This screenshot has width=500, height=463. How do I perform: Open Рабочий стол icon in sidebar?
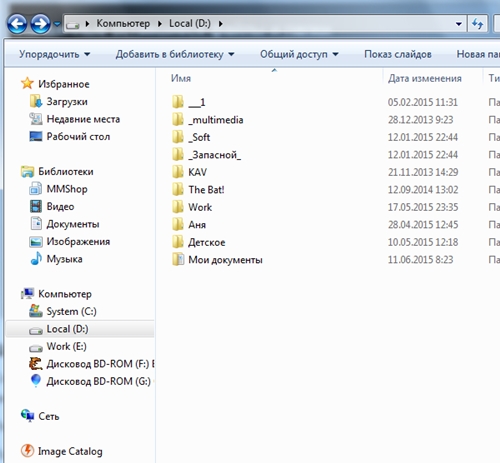(36, 136)
